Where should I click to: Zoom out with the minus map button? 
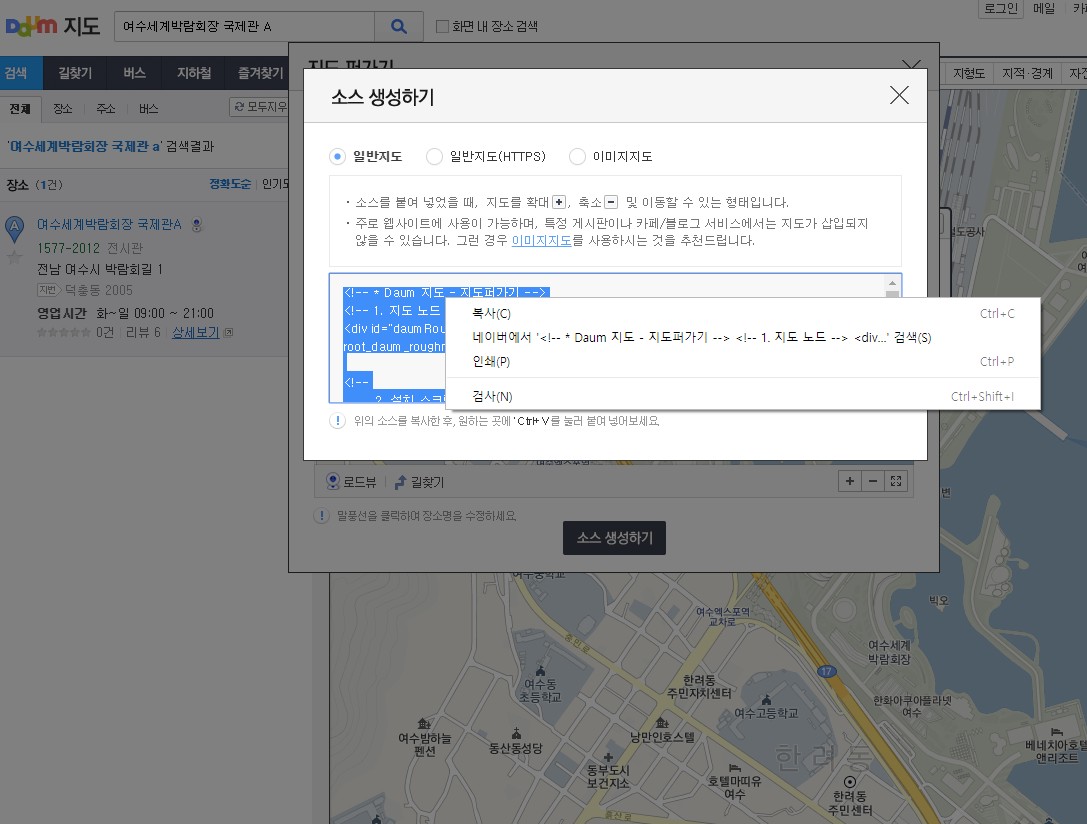(x=873, y=481)
